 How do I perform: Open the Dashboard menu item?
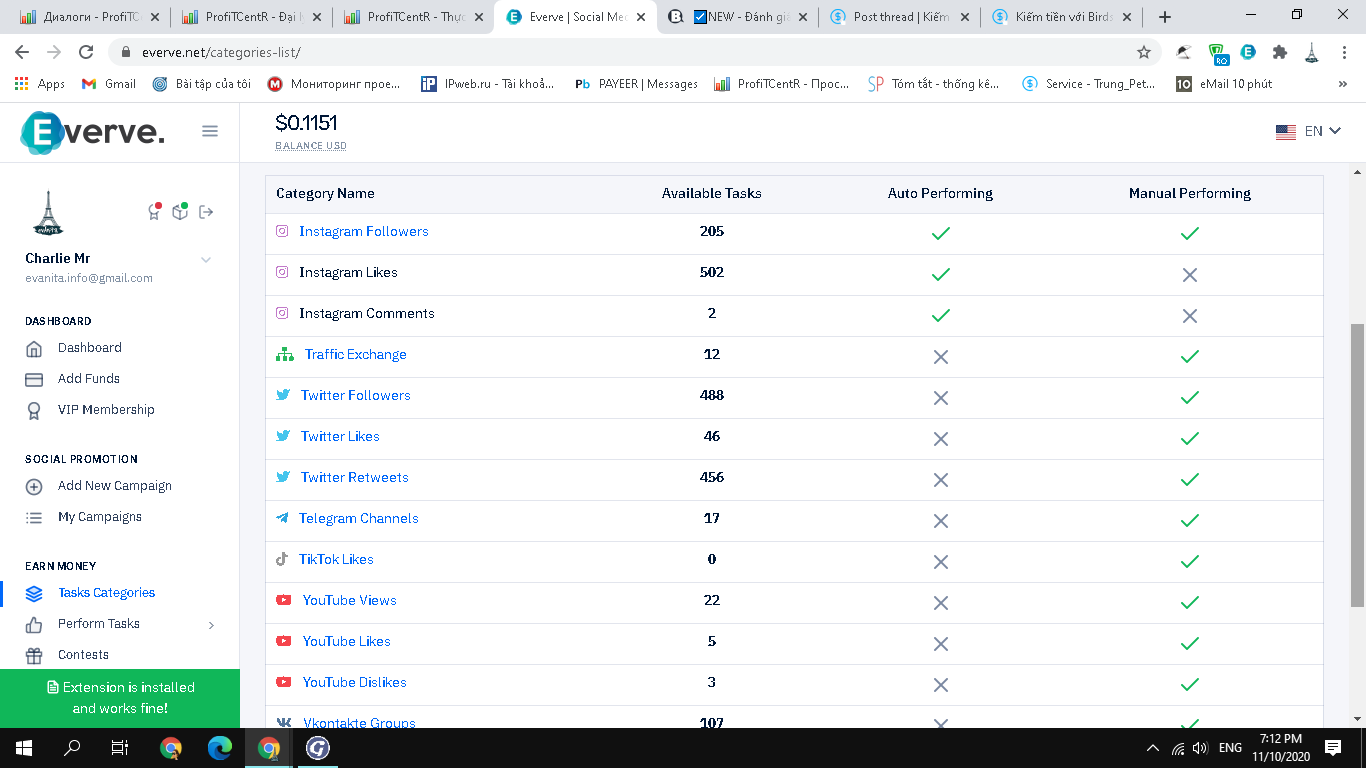pyautogui.click(x=90, y=348)
